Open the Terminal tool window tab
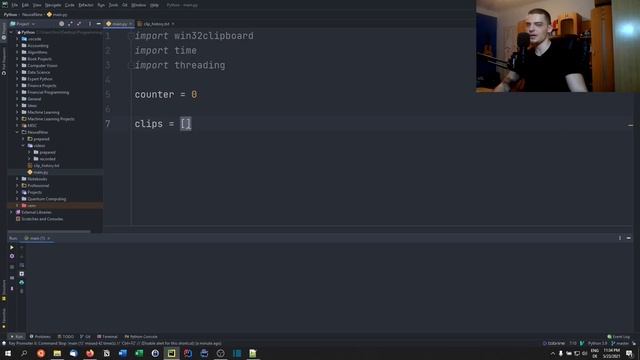 pos(107,337)
